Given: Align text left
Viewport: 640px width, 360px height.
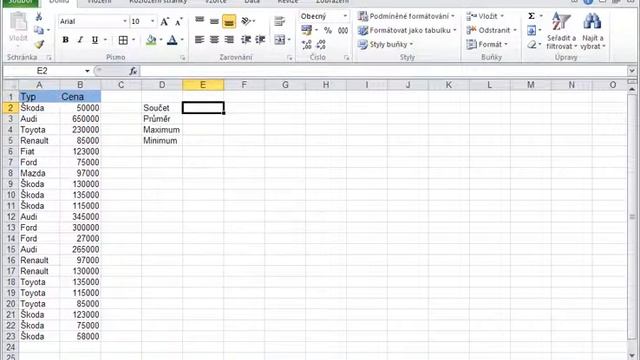Looking at the screenshot, I should [200, 40].
